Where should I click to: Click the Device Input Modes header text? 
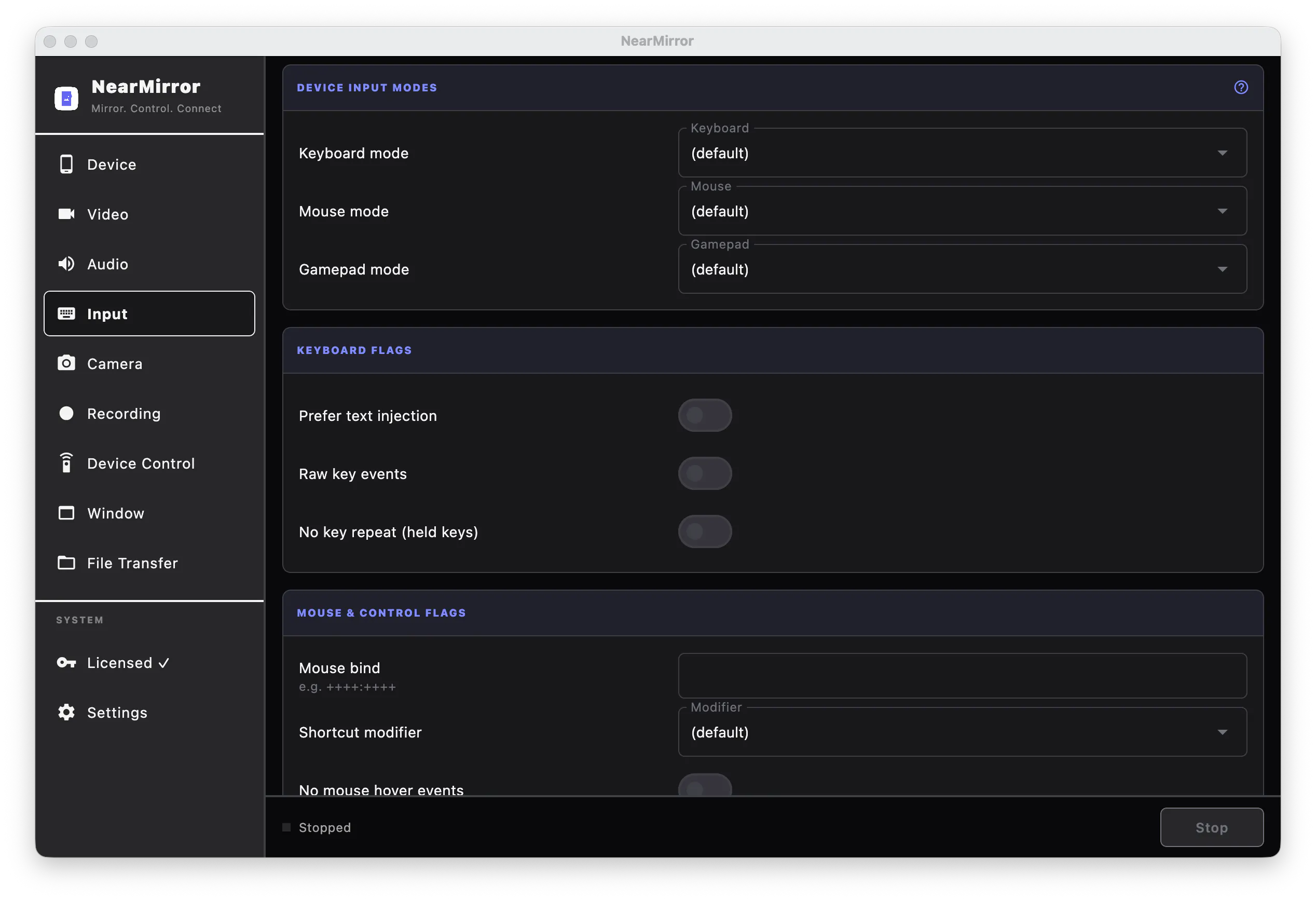coord(367,88)
